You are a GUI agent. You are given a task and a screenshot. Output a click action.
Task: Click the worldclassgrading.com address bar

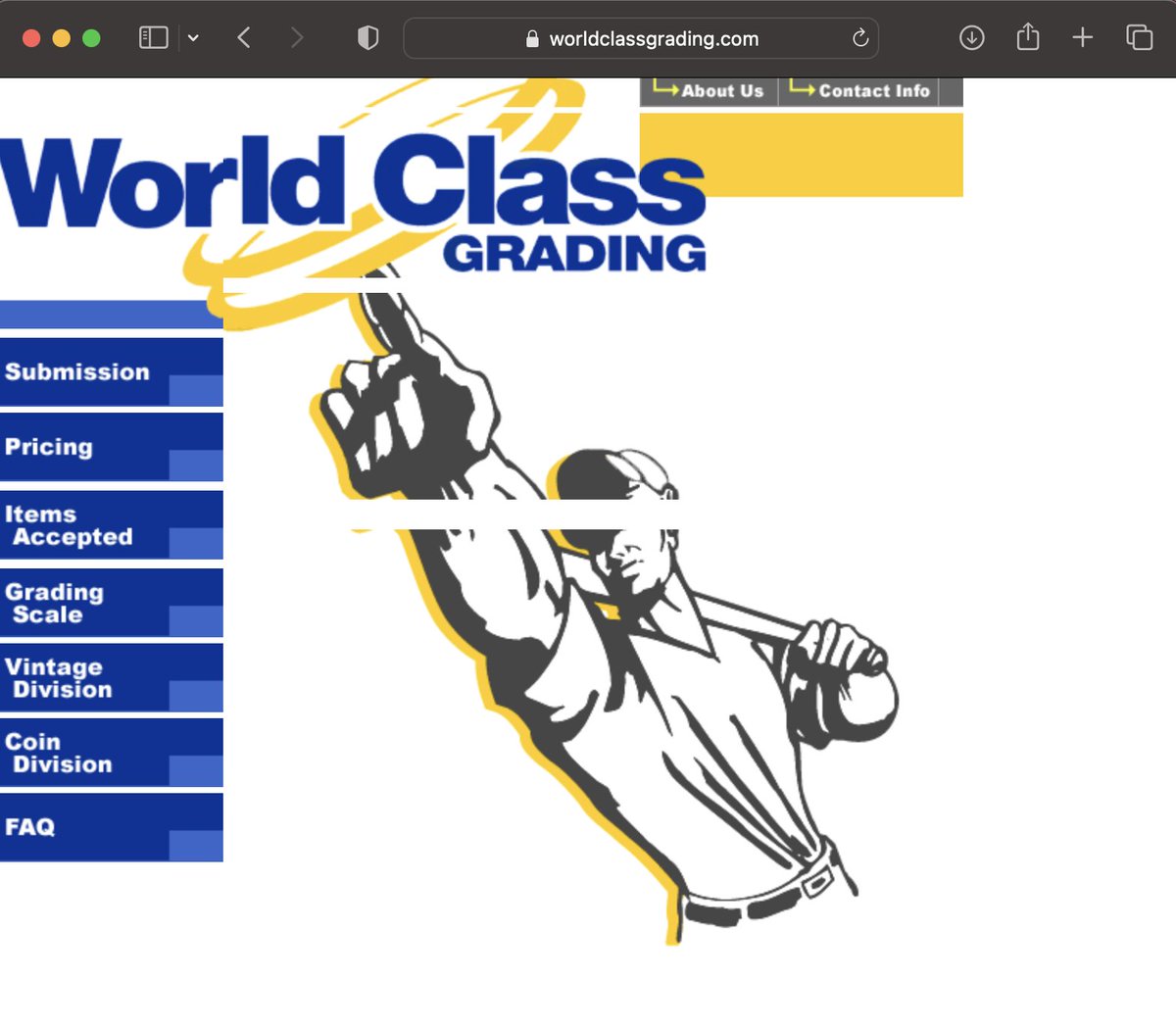coord(641,38)
